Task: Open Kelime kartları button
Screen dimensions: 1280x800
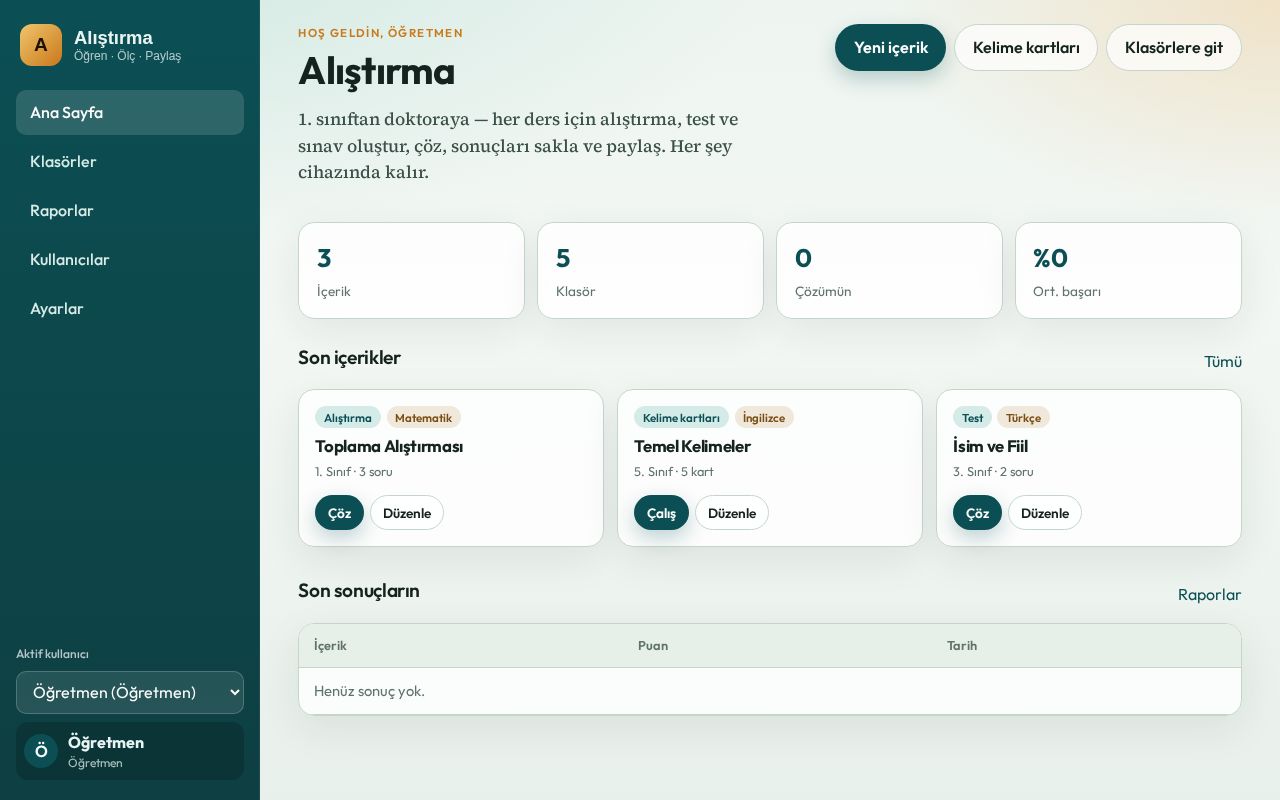Action: pos(1026,47)
